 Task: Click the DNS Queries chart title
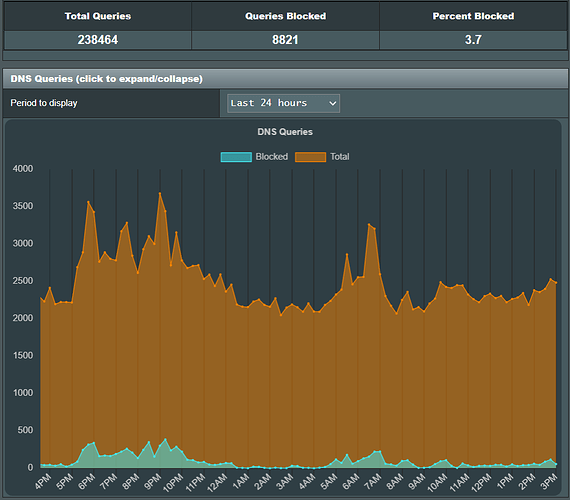coord(285,132)
